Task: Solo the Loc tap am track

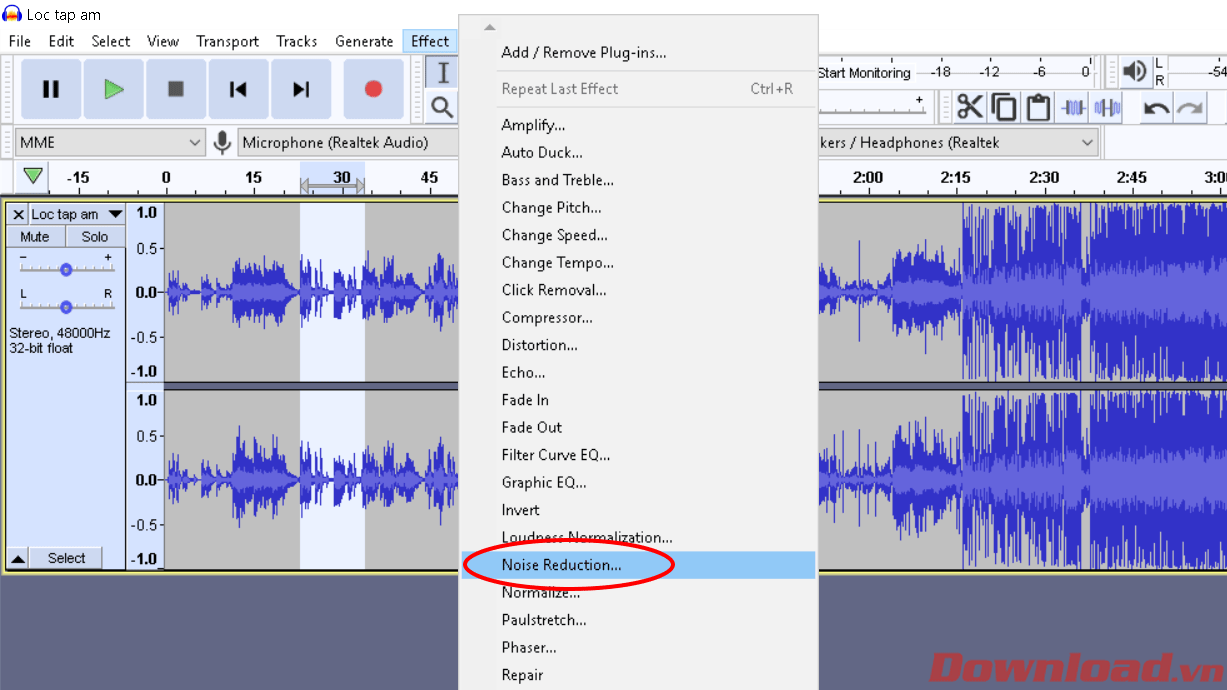Action: [94, 236]
